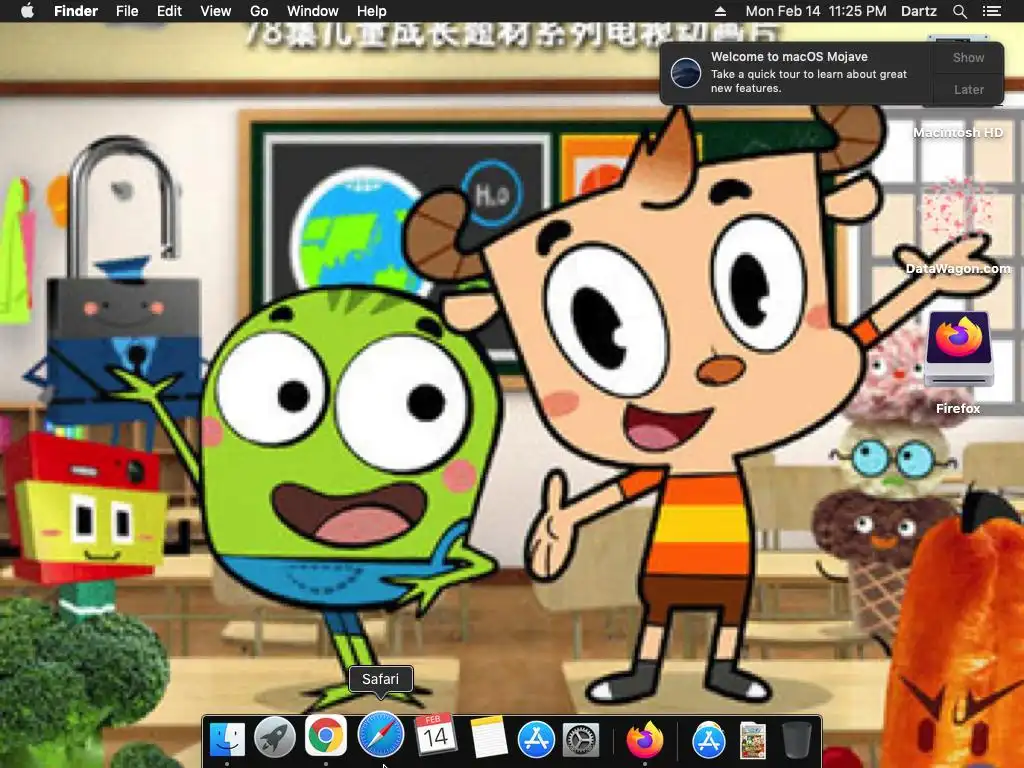Open the Go menu

259,11
